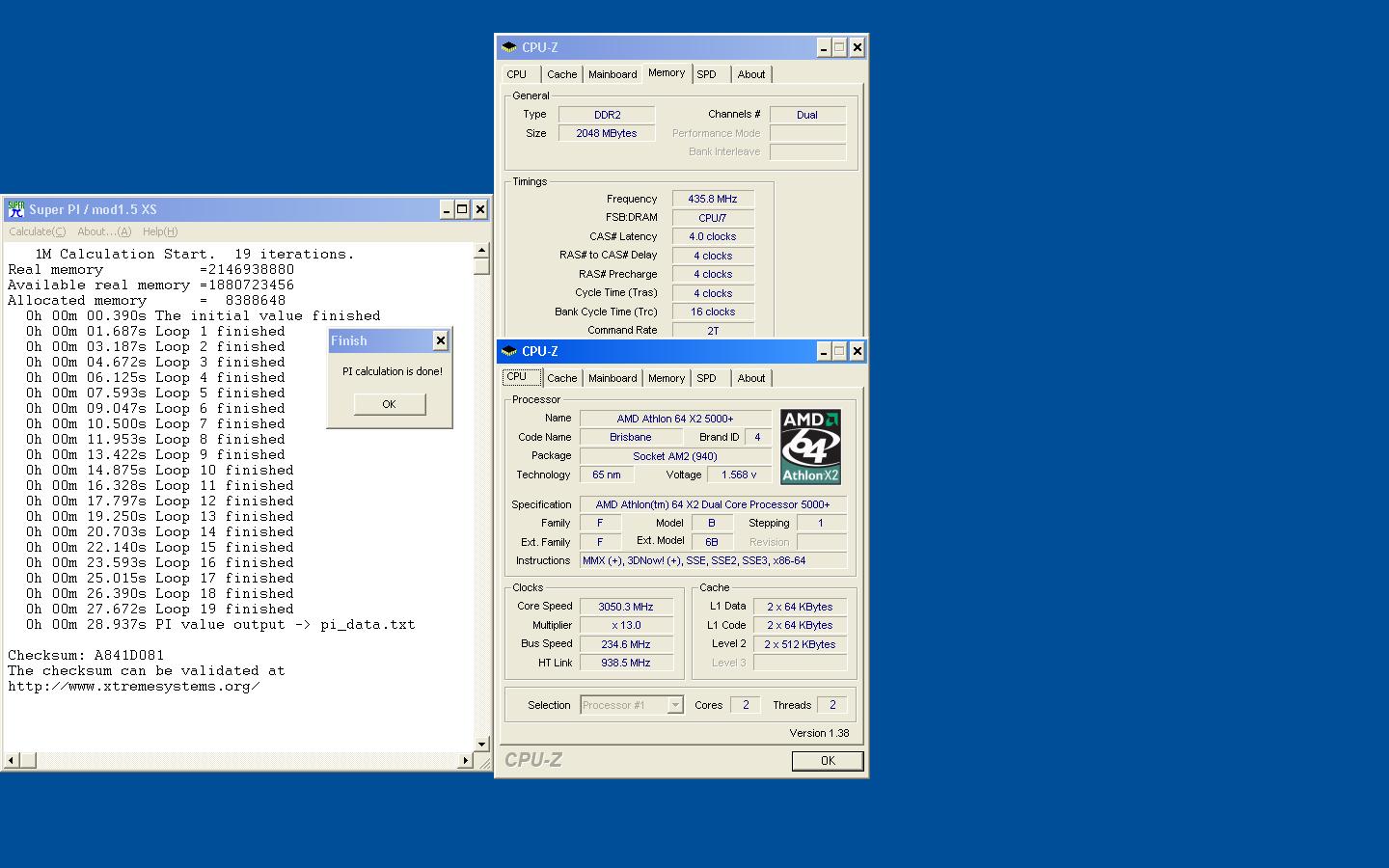Click the Core Speed 3050.3 MHz value
This screenshot has width=1389, height=868.
[626, 607]
